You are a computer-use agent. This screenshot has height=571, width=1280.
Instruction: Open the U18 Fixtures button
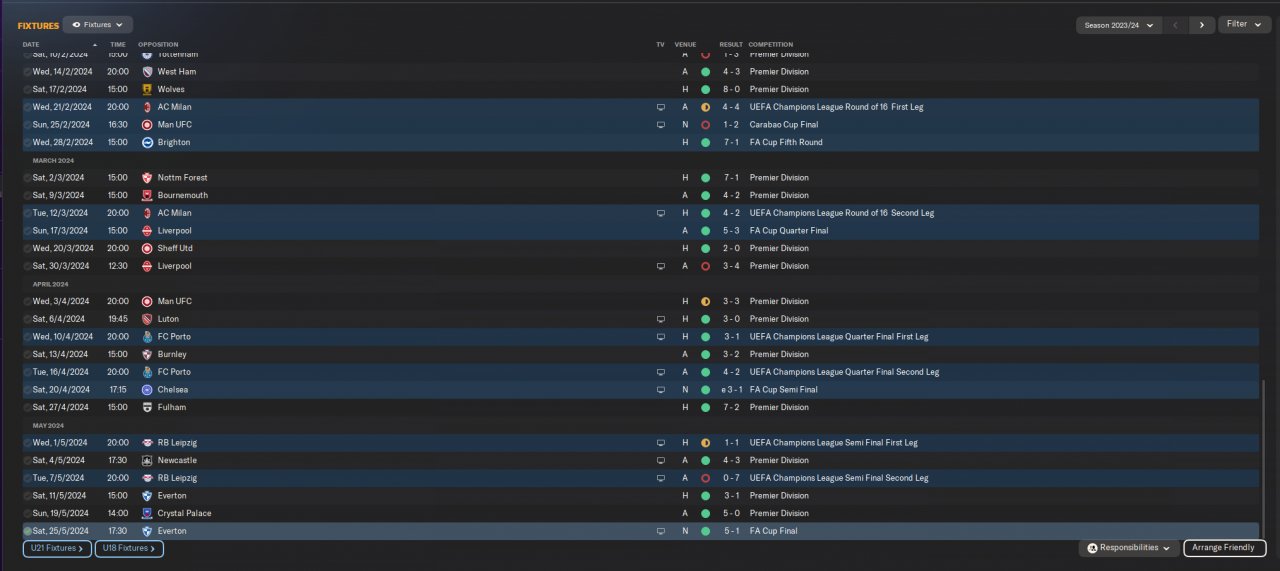pyautogui.click(x=129, y=549)
